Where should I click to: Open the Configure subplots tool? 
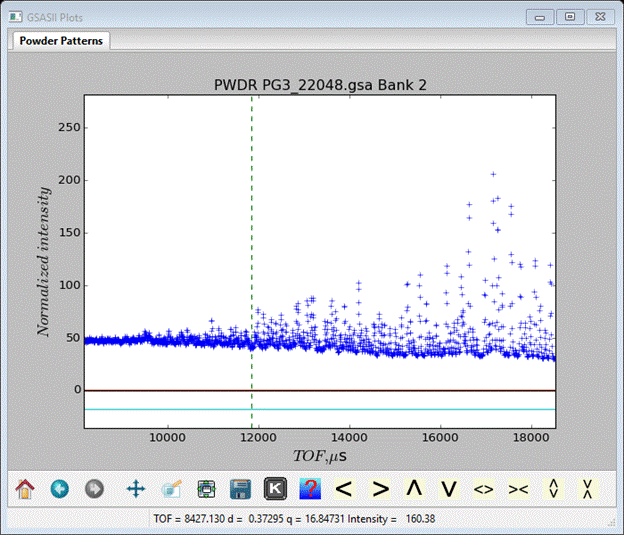[206, 489]
